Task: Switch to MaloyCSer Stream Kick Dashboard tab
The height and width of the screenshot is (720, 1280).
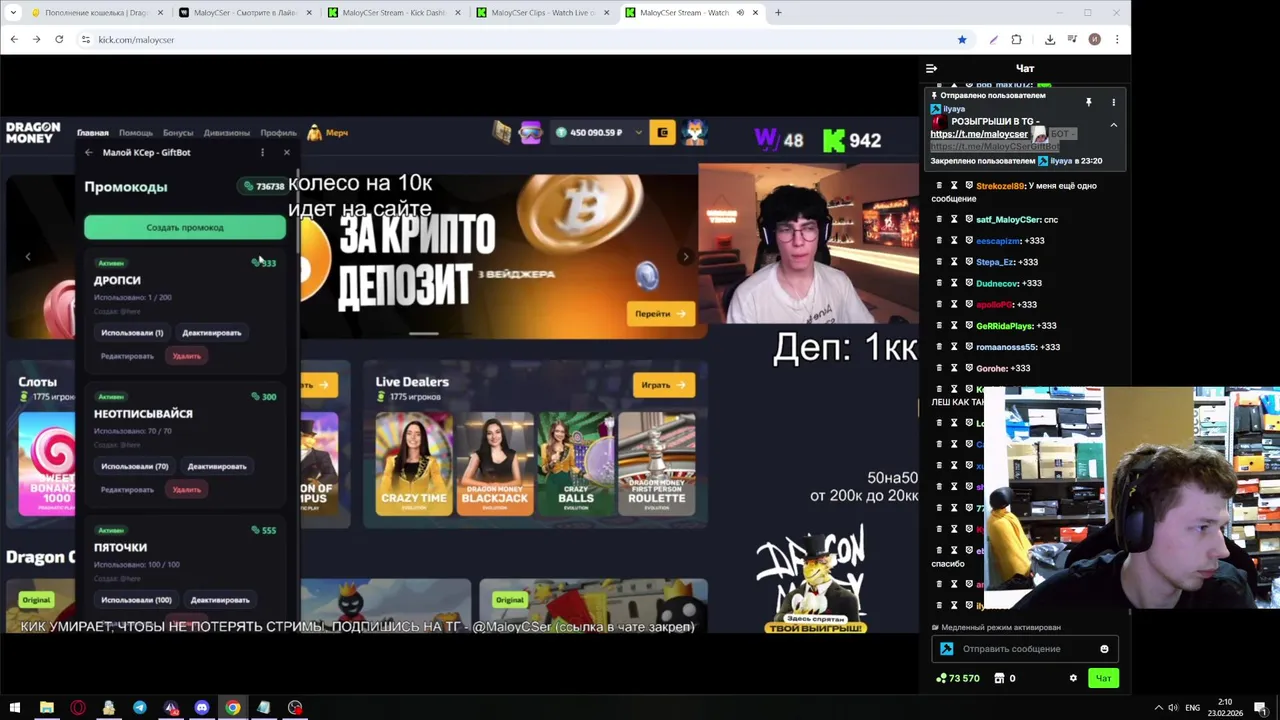Action: tap(394, 12)
